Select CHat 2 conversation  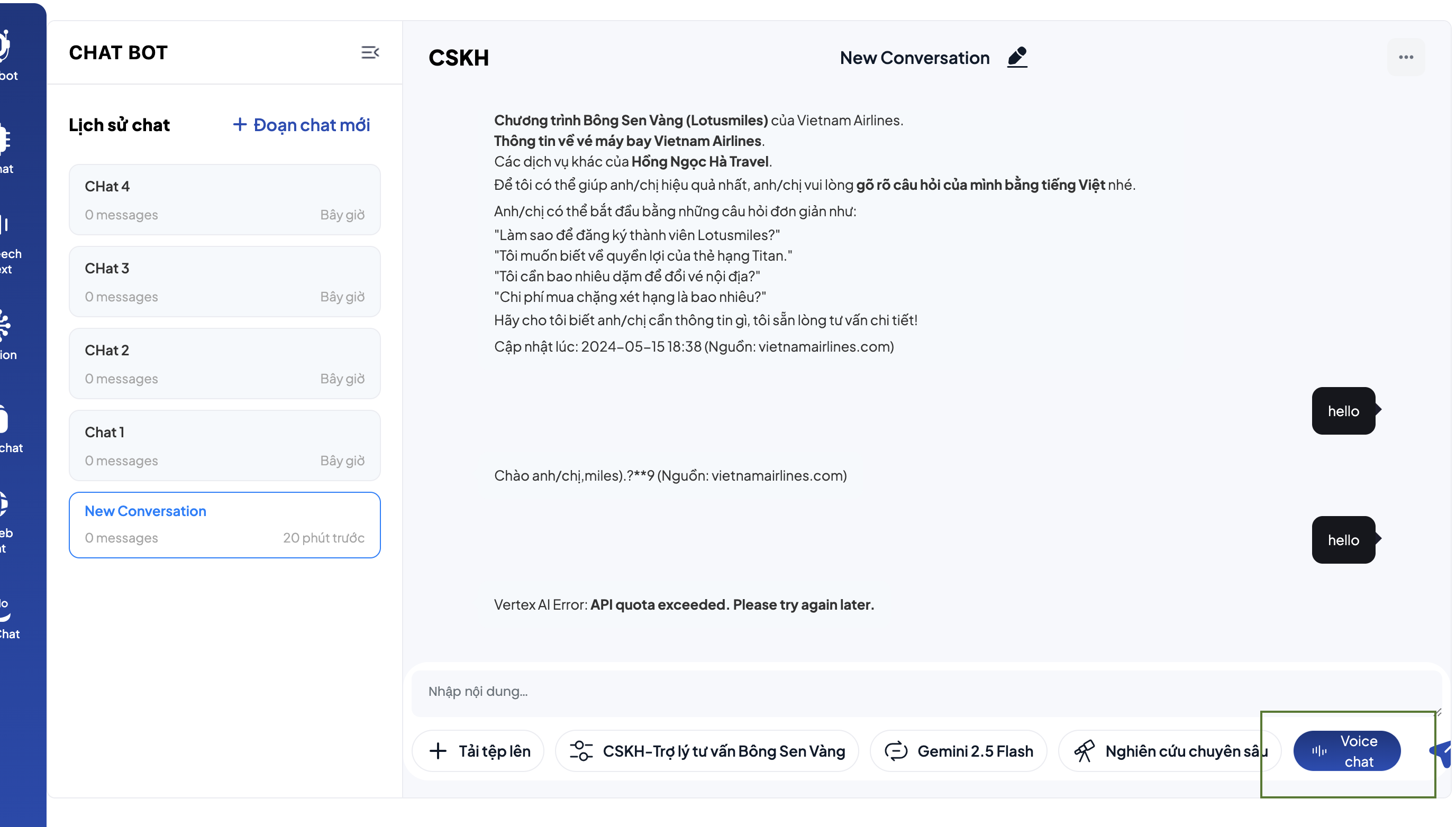tap(224, 363)
